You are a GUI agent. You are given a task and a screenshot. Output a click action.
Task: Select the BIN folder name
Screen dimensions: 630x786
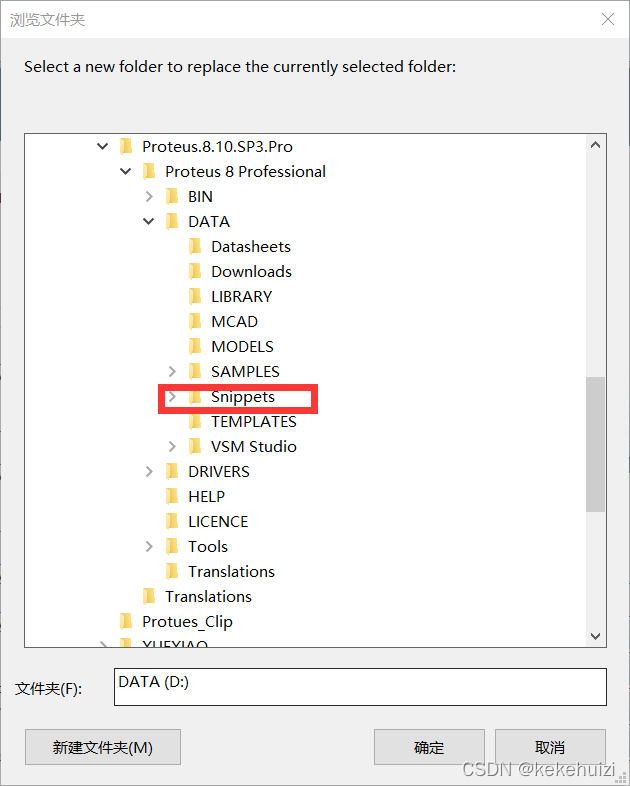pyautogui.click(x=200, y=196)
